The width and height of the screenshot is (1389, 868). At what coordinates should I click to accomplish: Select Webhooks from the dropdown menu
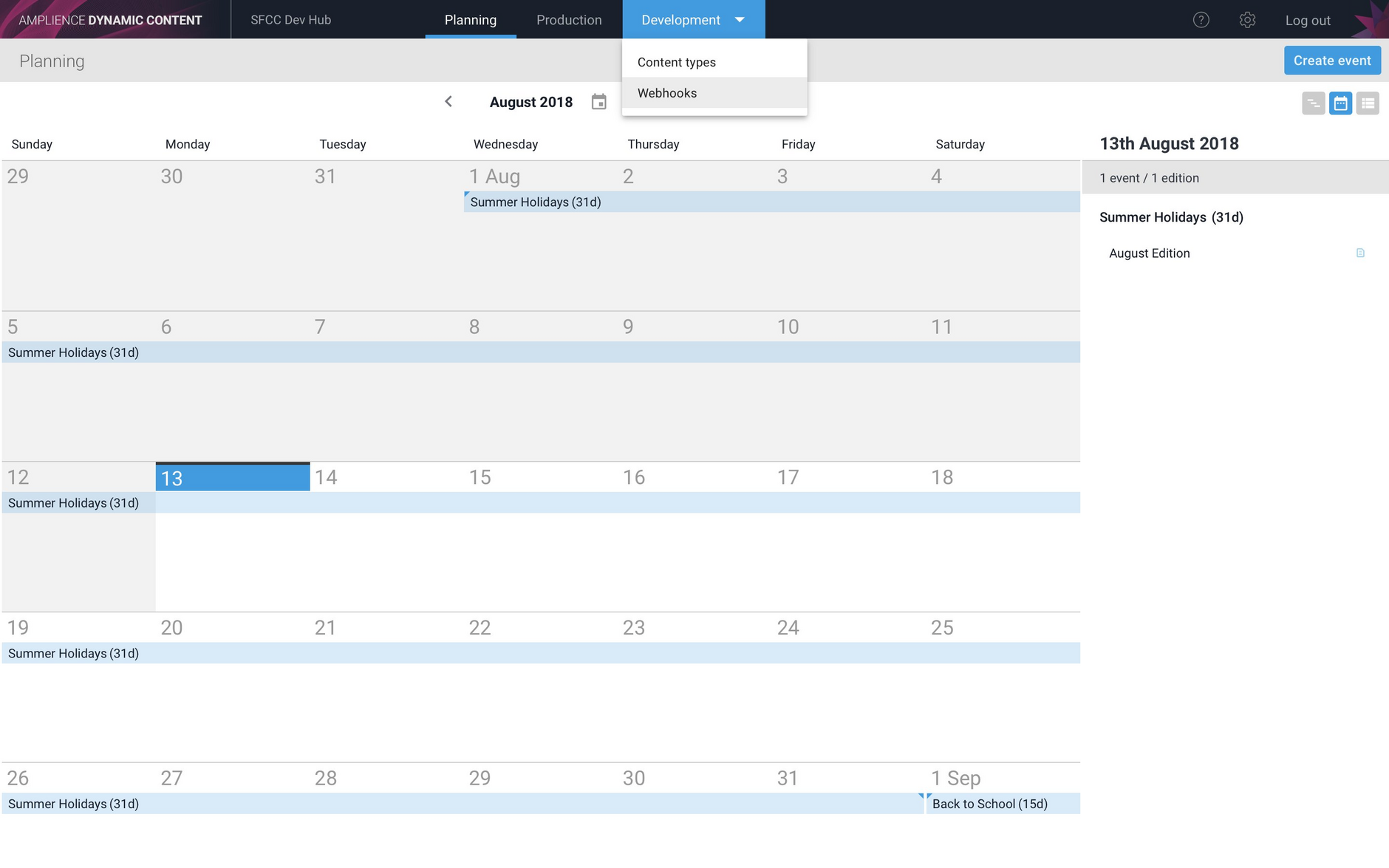tap(667, 93)
